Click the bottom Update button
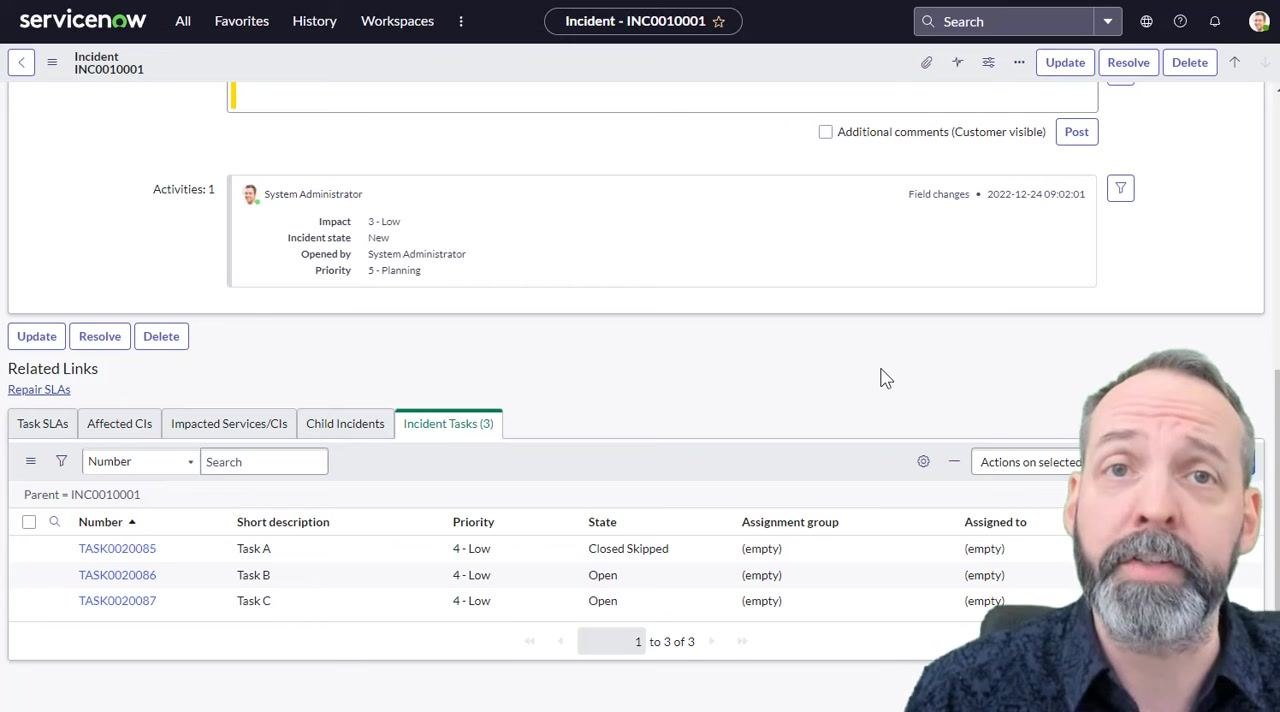 37,336
